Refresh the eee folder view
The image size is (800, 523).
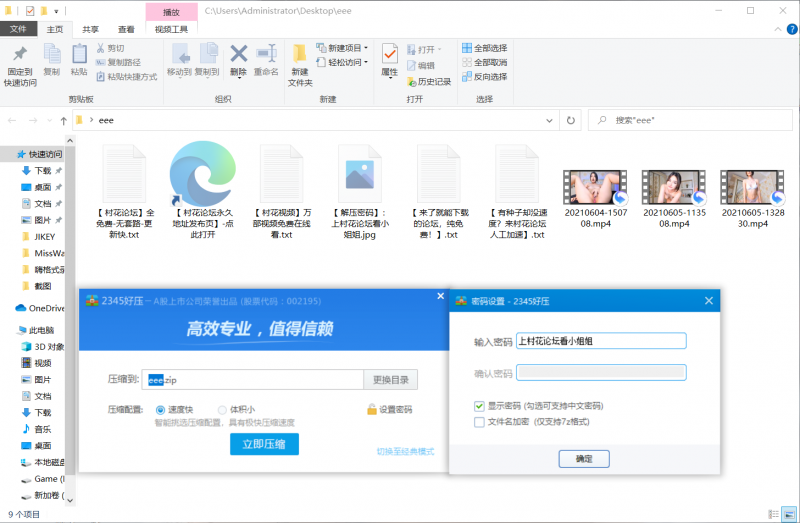coord(571,120)
